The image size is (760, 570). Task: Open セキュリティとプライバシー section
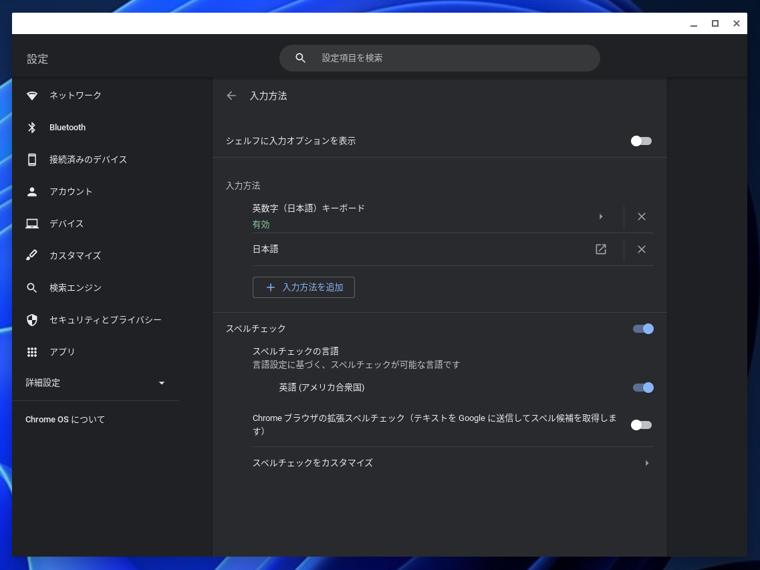coord(105,320)
